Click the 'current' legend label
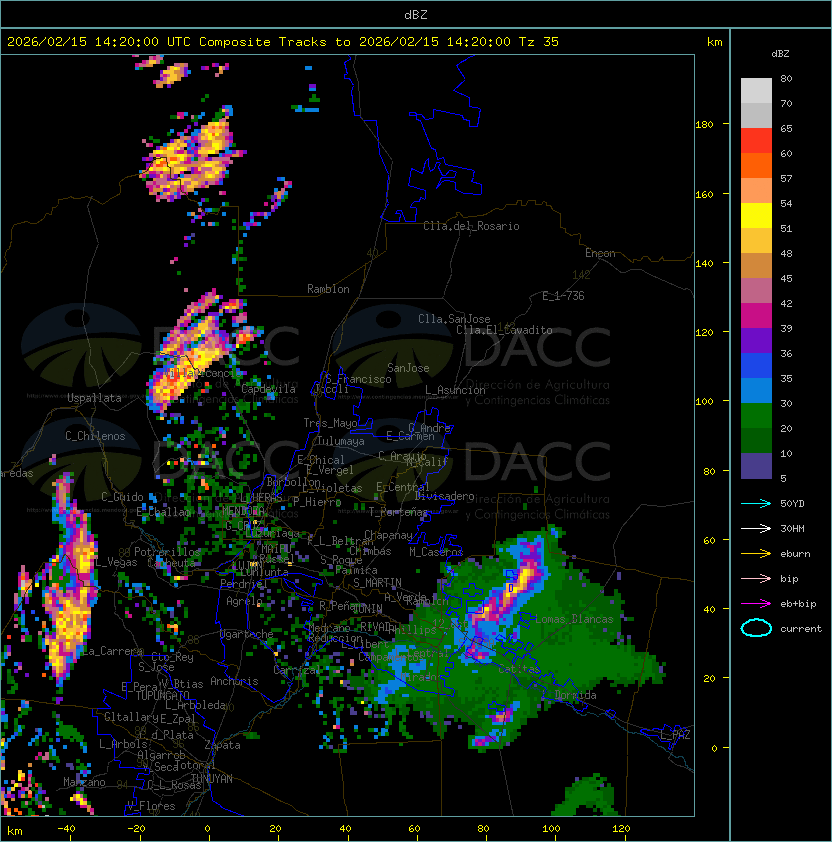This screenshot has height=842, width=832. tap(801, 629)
